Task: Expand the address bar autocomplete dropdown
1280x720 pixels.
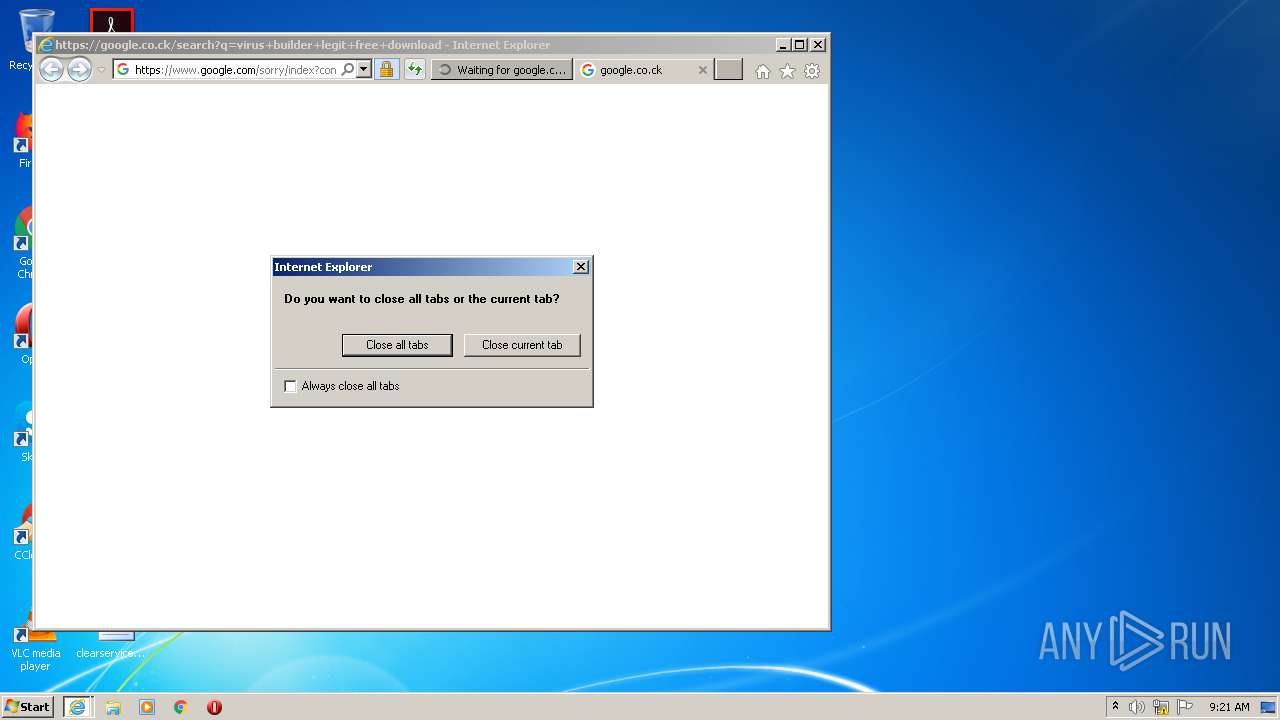Action: pyautogui.click(x=364, y=70)
